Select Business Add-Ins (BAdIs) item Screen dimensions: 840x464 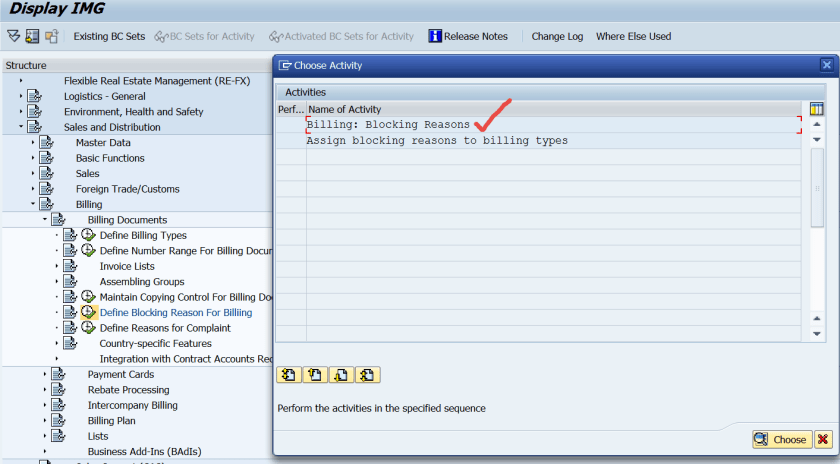[145, 452]
